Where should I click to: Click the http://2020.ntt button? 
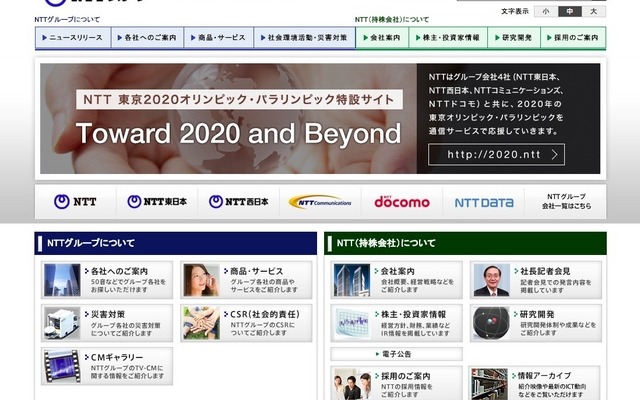(x=496, y=154)
